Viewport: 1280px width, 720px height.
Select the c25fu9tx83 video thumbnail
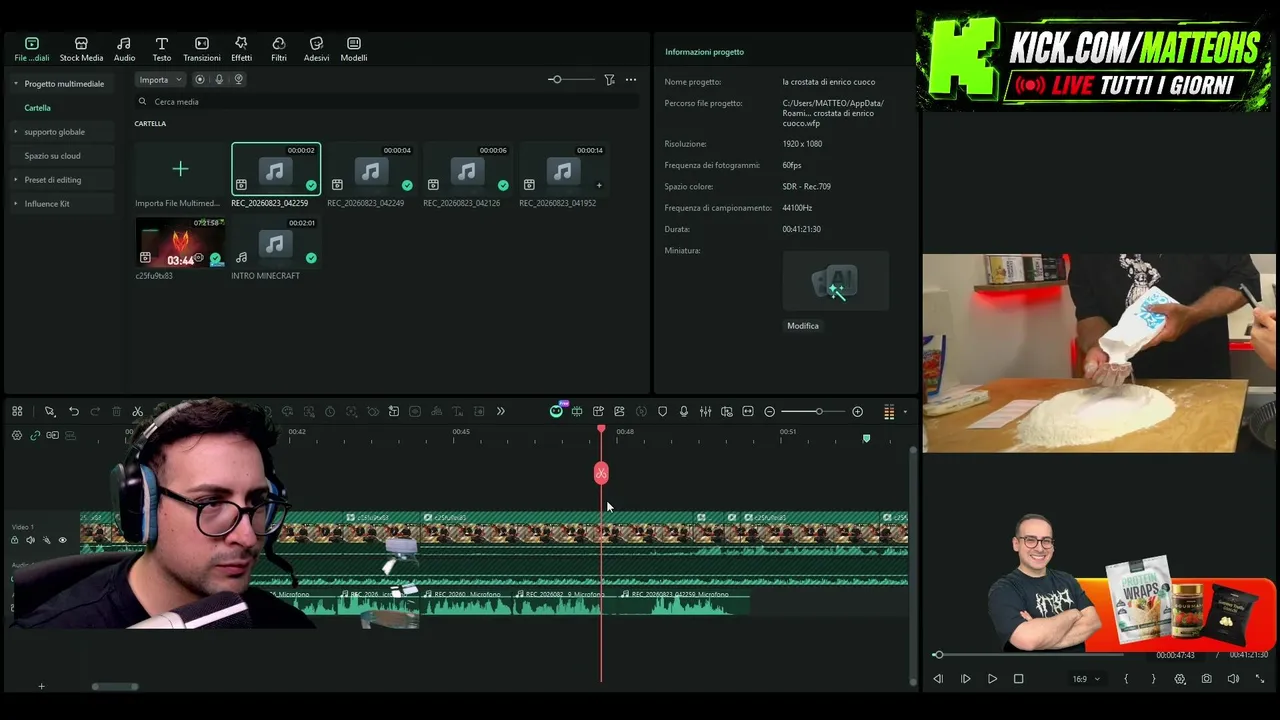[x=180, y=243]
